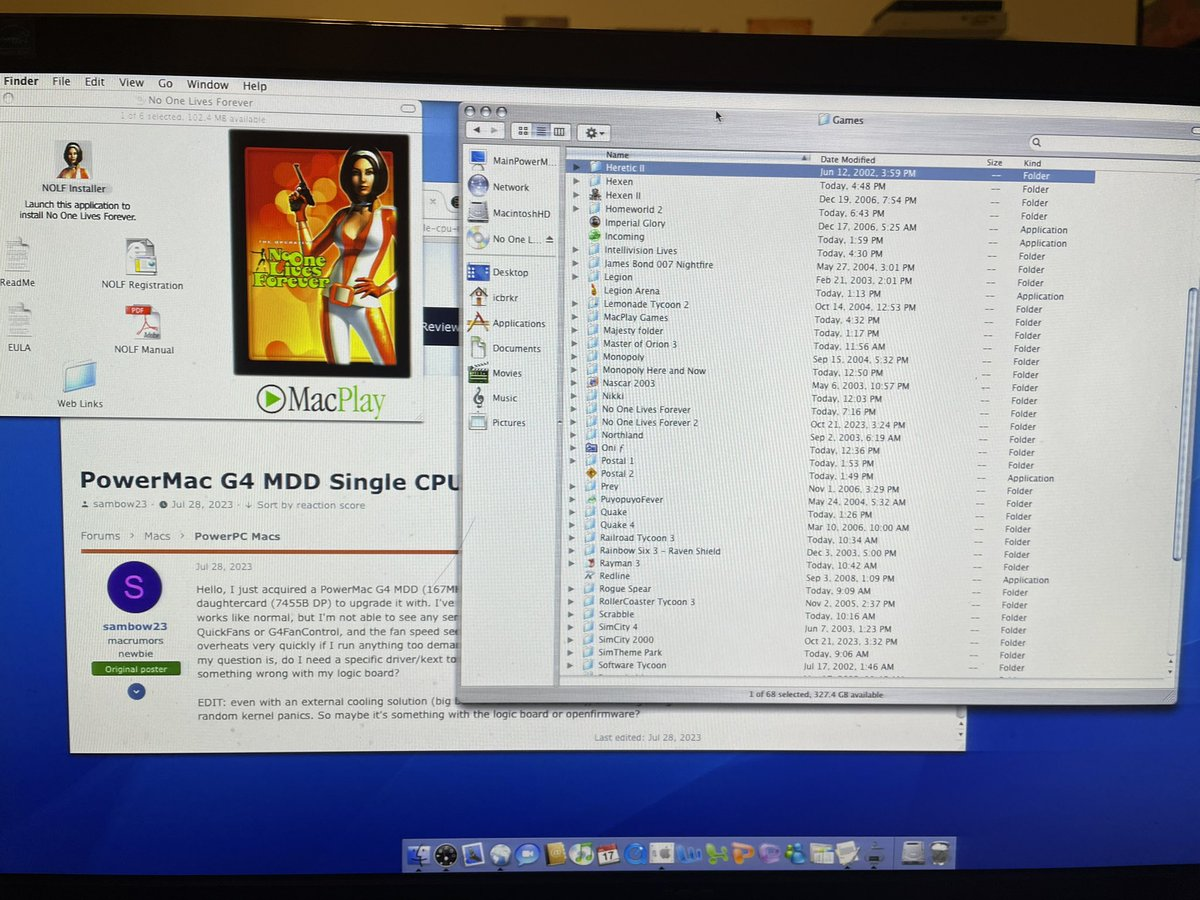Follow the PowerPC Macs breadcrumb link

(237, 536)
